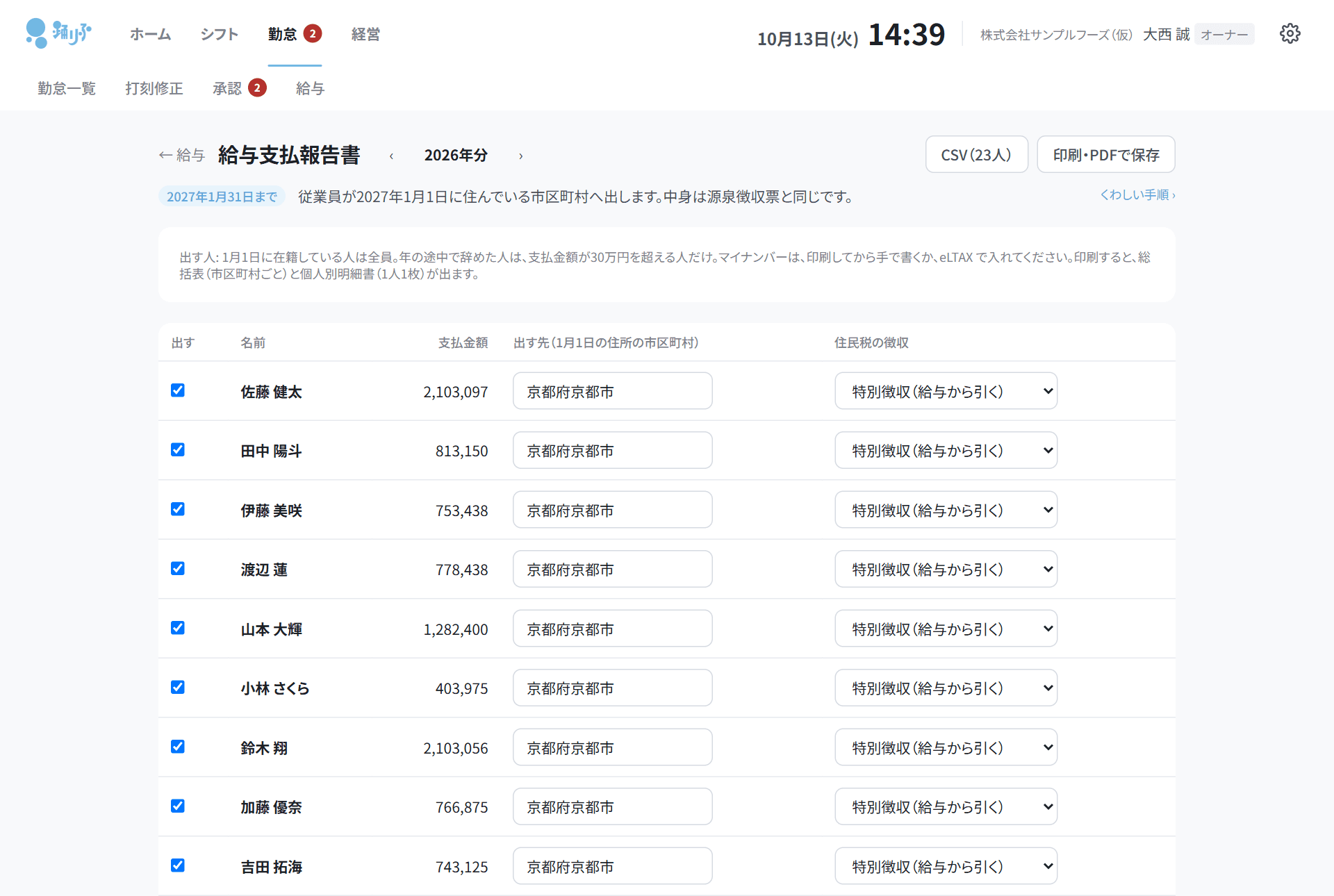The height and width of the screenshot is (896, 1334).
Task: Uncheck the checkbox for 田中 陽斗
Action: tap(178, 449)
